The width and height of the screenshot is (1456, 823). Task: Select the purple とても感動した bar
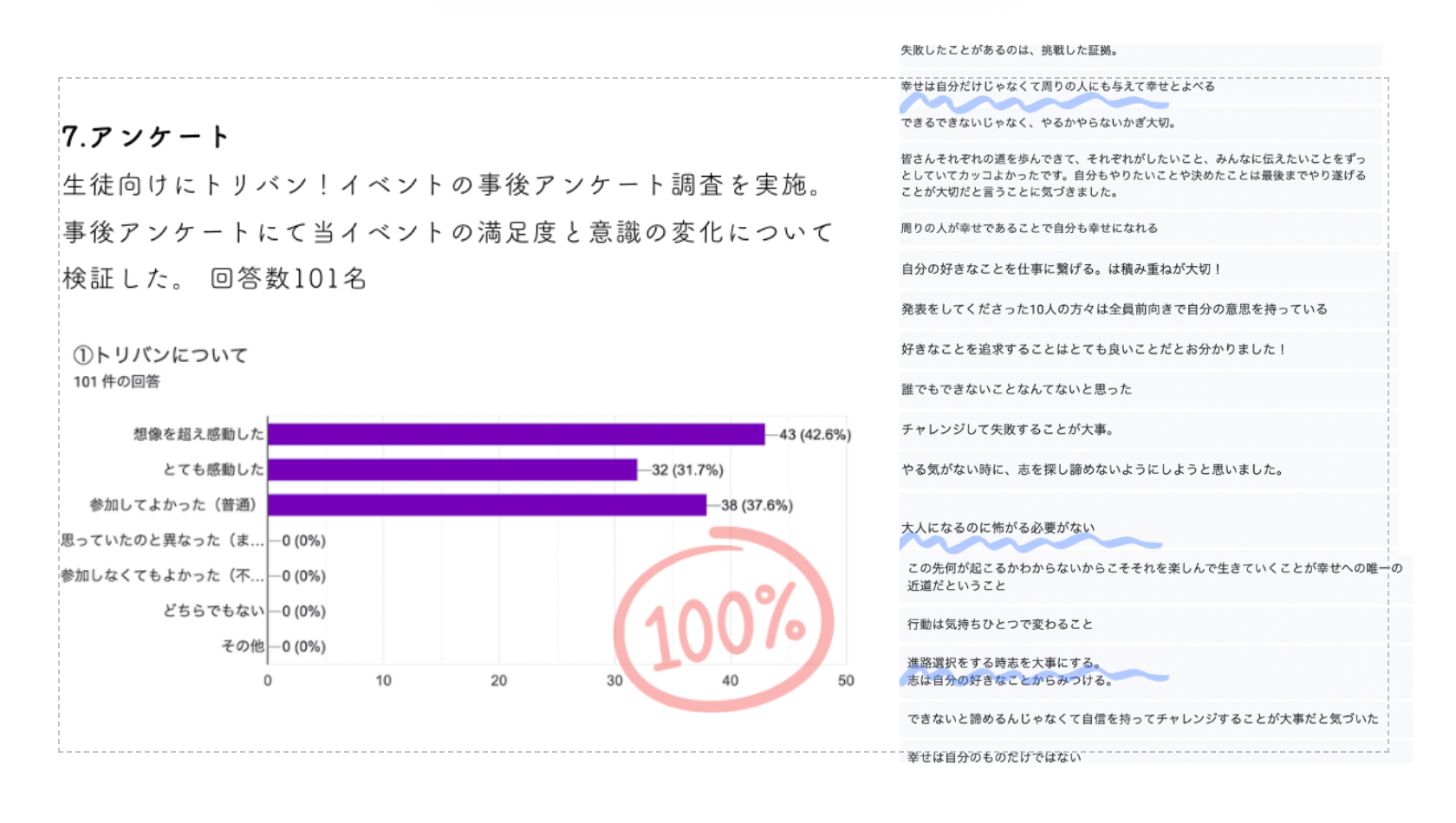coord(452,470)
